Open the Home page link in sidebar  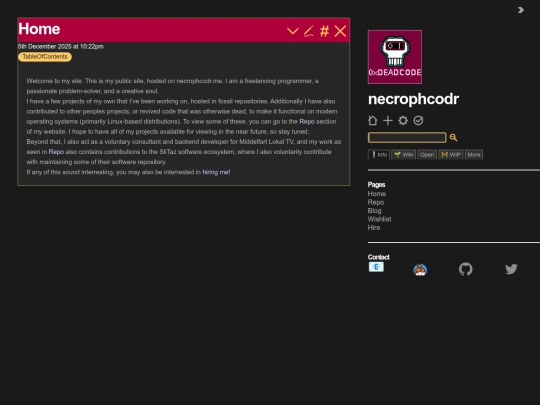tap(377, 194)
